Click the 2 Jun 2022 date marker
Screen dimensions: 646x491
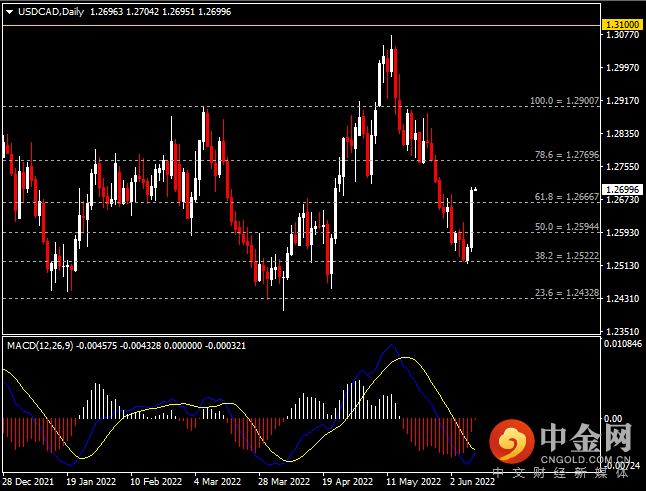coord(473,482)
